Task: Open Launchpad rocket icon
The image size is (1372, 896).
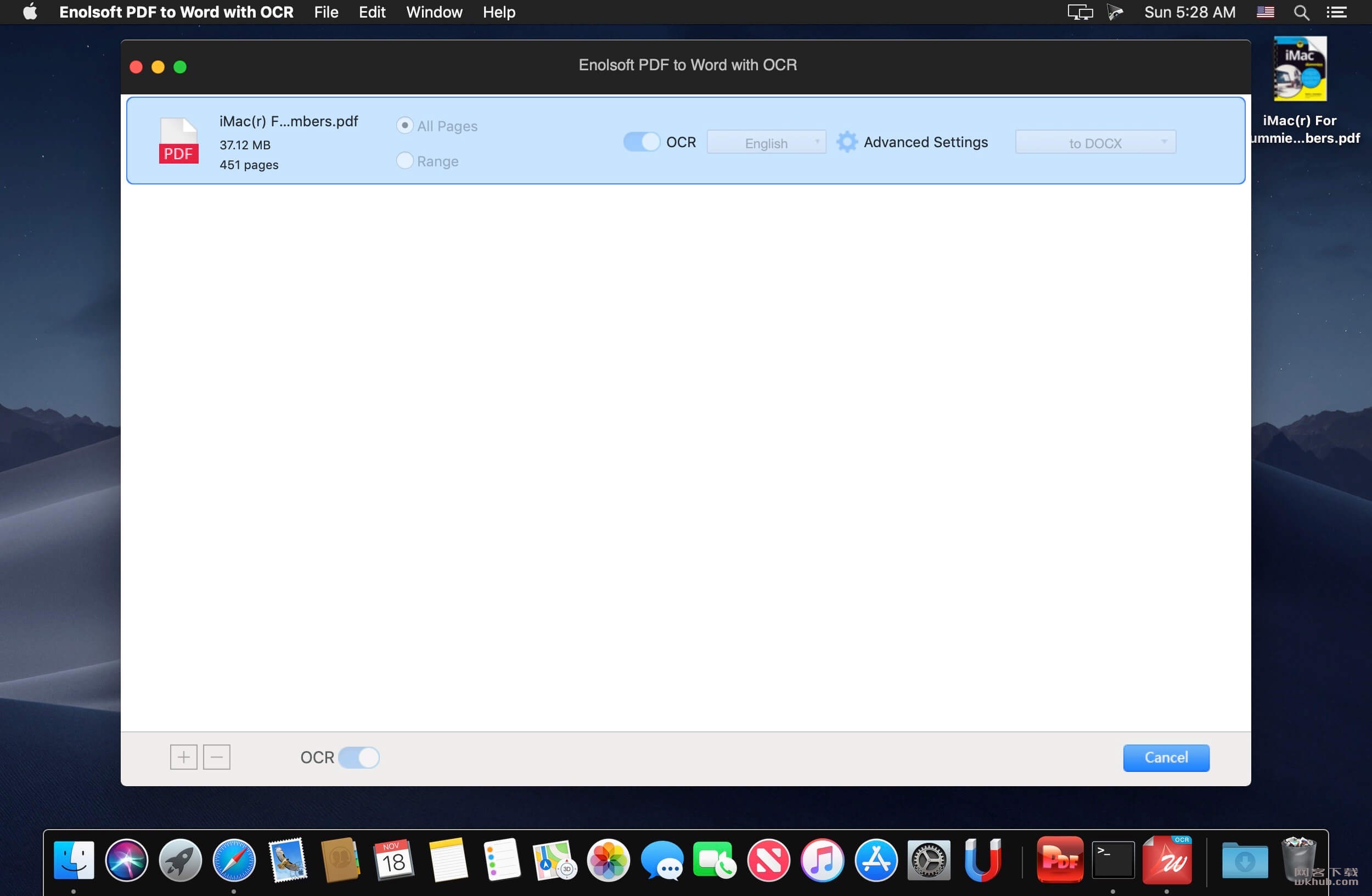Action: coord(181,860)
